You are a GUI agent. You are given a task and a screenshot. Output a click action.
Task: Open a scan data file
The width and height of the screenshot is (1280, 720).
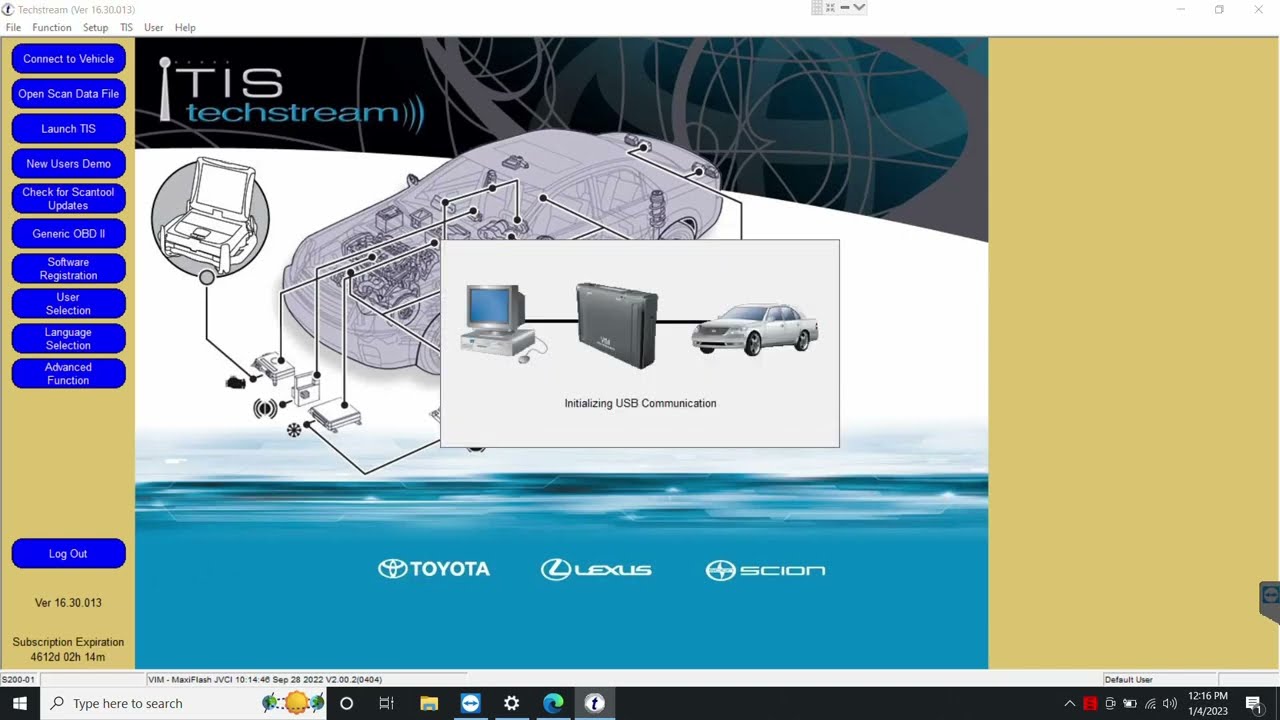pos(68,94)
